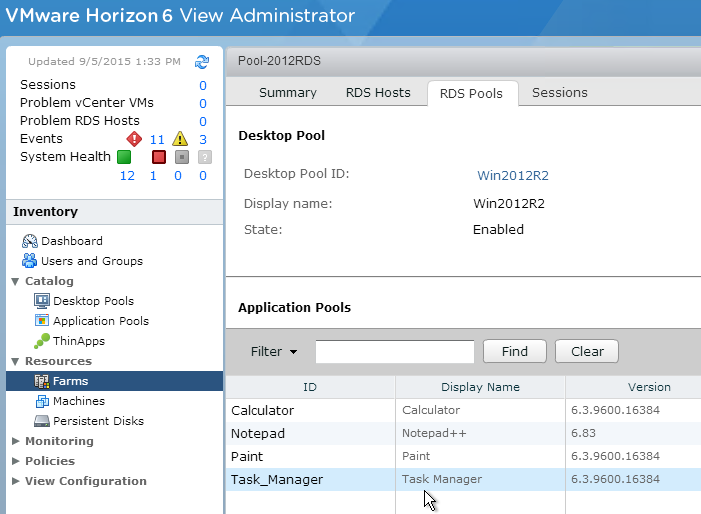Viewport: 701px width, 514px height.
Task: Refresh the status panel with the refresh icon
Action: tap(202, 62)
